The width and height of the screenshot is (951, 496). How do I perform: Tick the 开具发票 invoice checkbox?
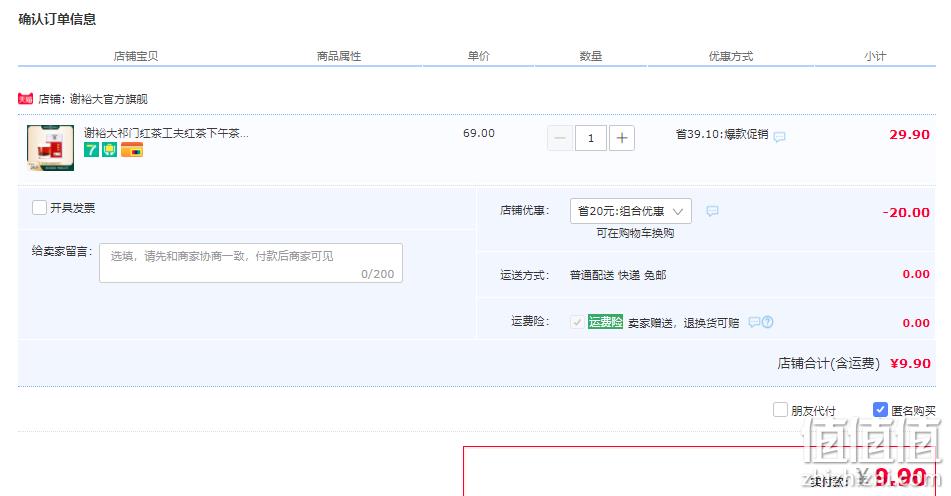point(39,207)
